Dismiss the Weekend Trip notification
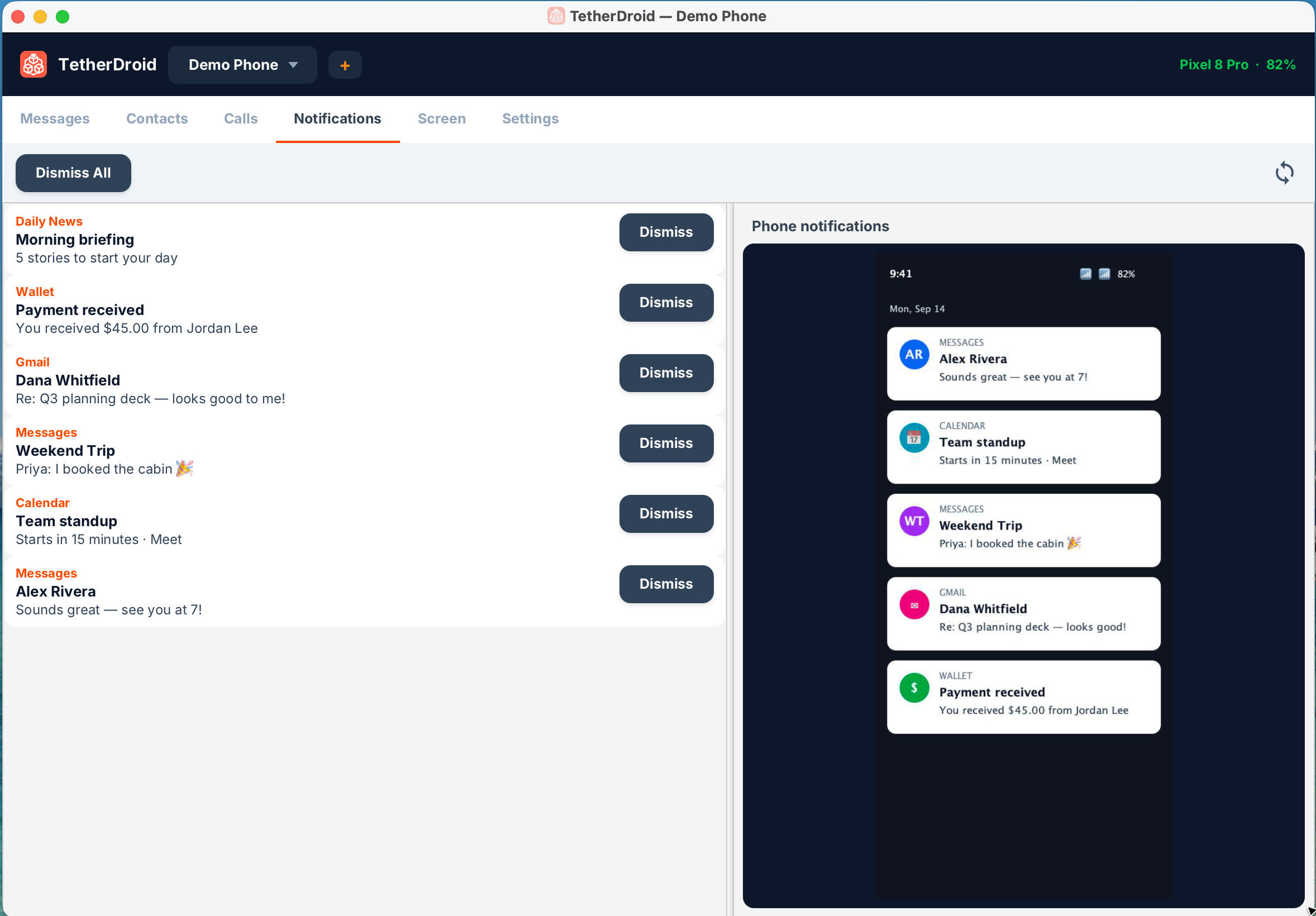Screen dimensions: 1316x916 coord(666,443)
